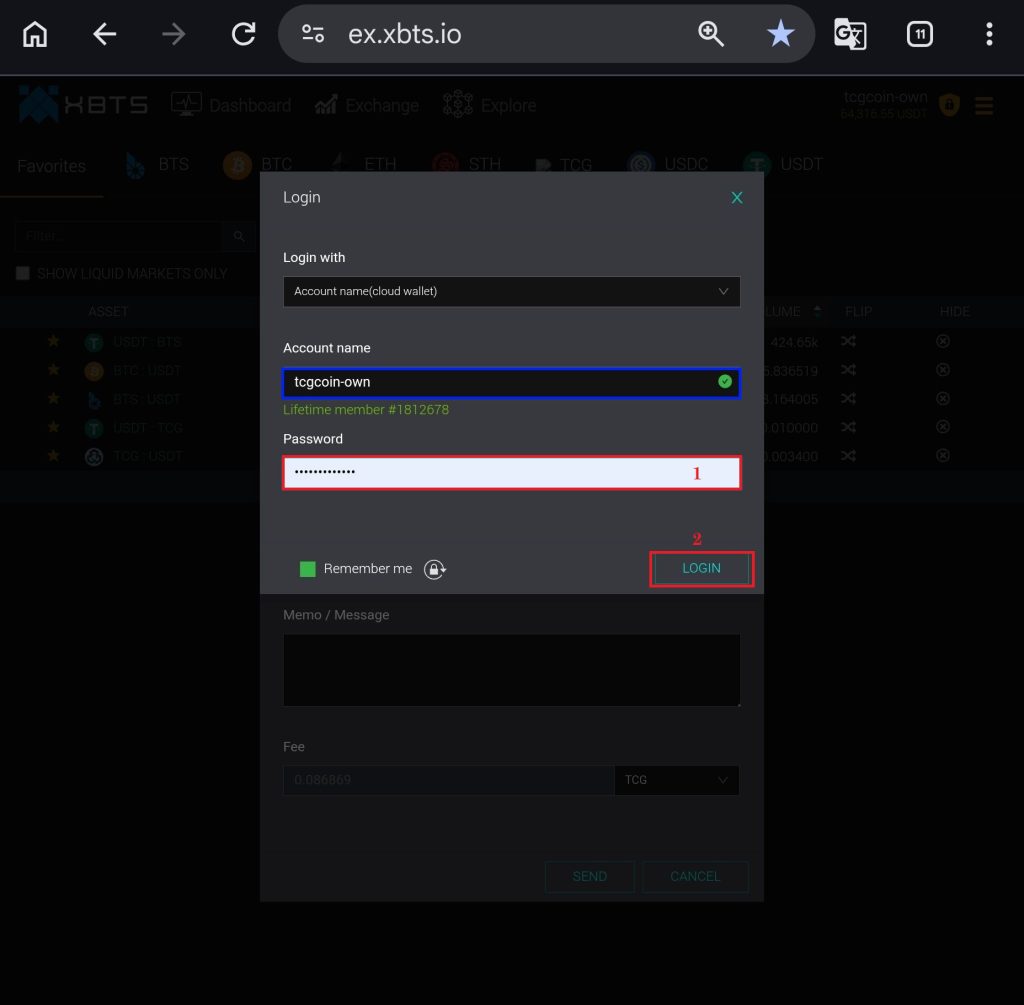Open the hamburger account menu
1024x1005 pixels.
coord(983,106)
